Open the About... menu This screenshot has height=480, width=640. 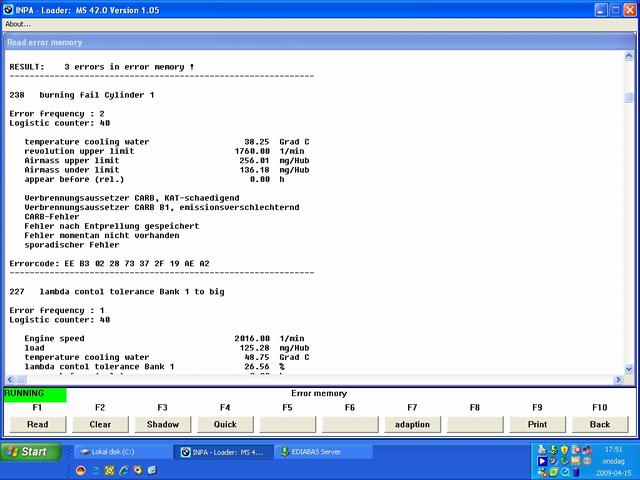(x=18, y=24)
